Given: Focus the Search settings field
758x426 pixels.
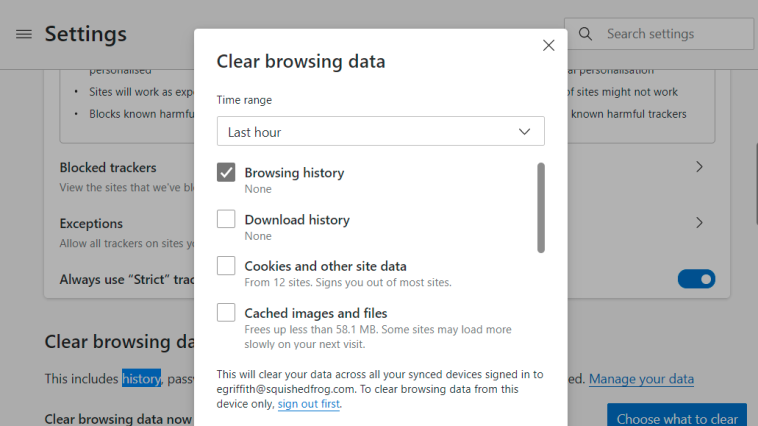Looking at the screenshot, I should coord(659,34).
